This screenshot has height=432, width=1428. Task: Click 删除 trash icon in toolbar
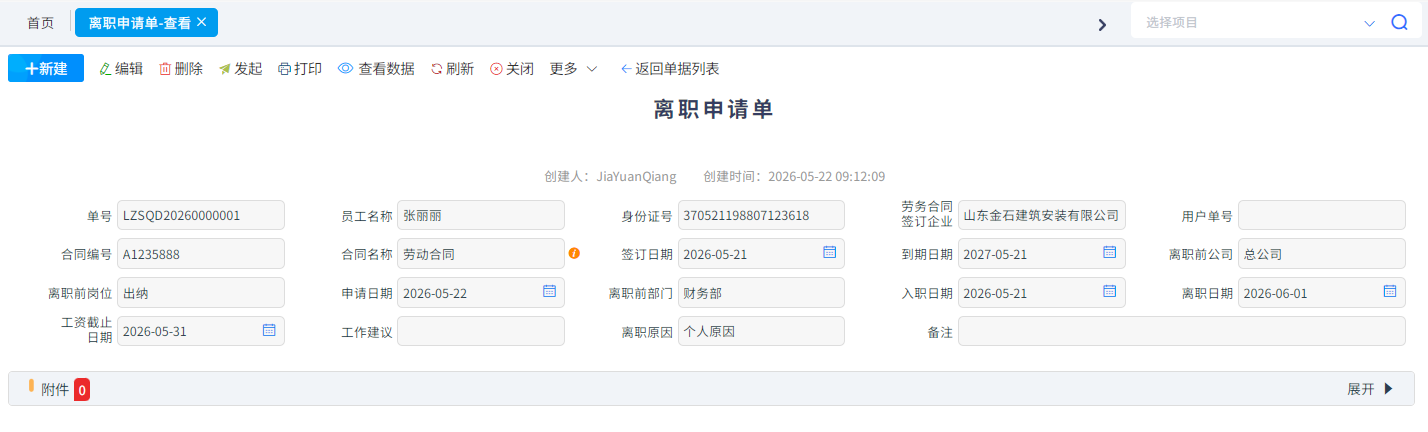tap(165, 69)
